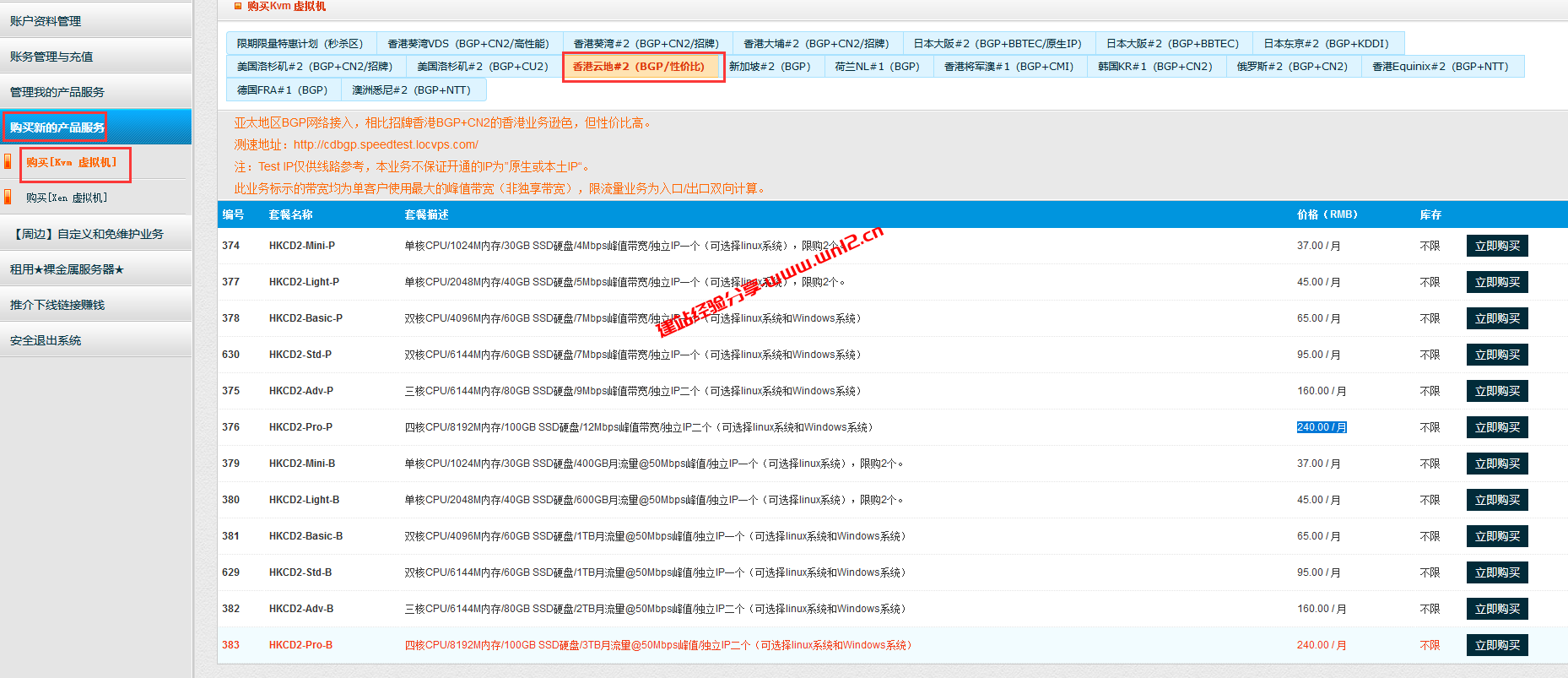
Task: Switch to the 香港云地#2 (BGP/性价比) tab
Action: 639,67
